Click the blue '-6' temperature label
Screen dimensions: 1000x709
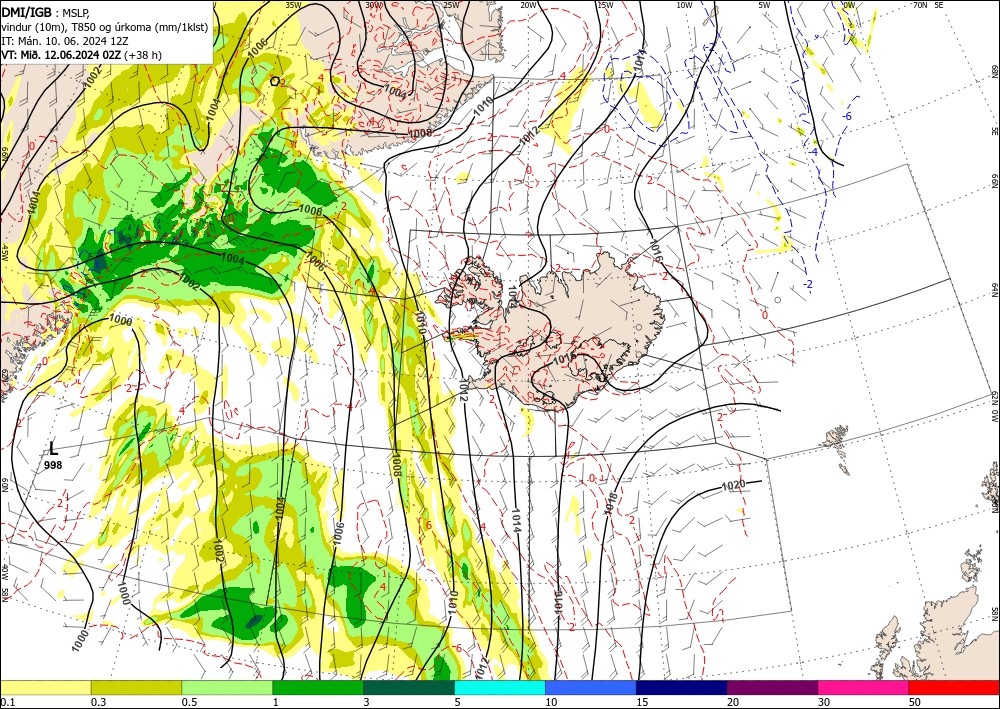846,117
